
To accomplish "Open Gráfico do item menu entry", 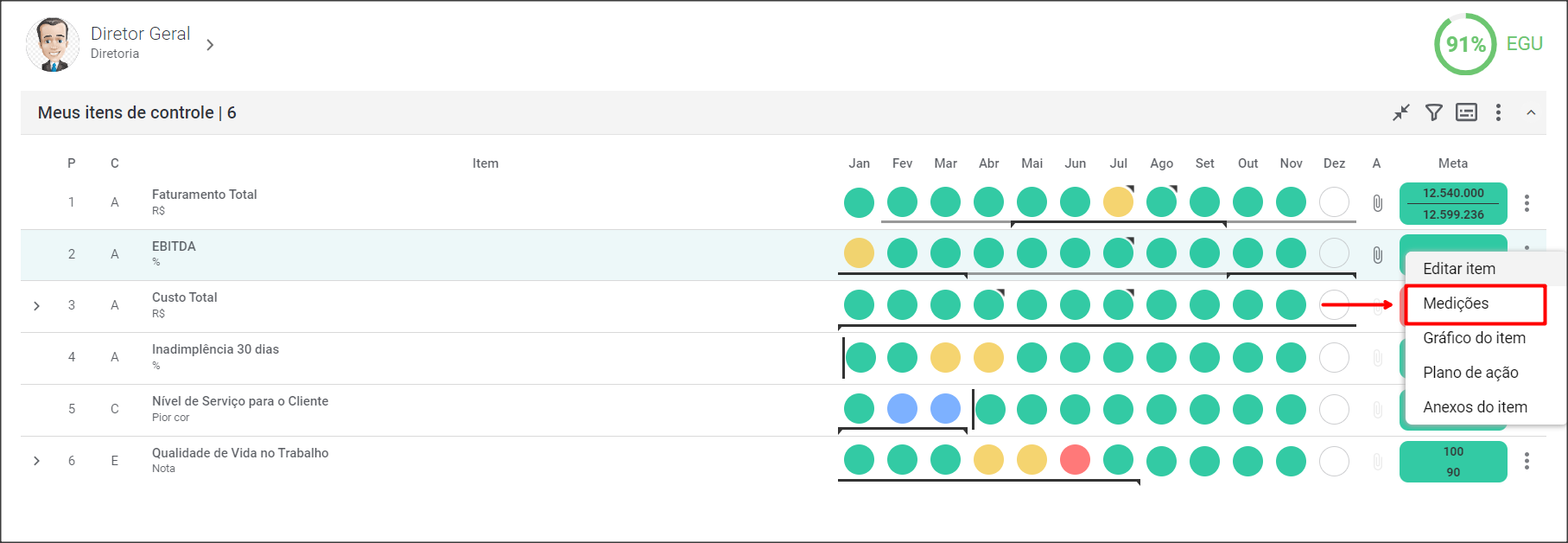I will coord(1474,338).
